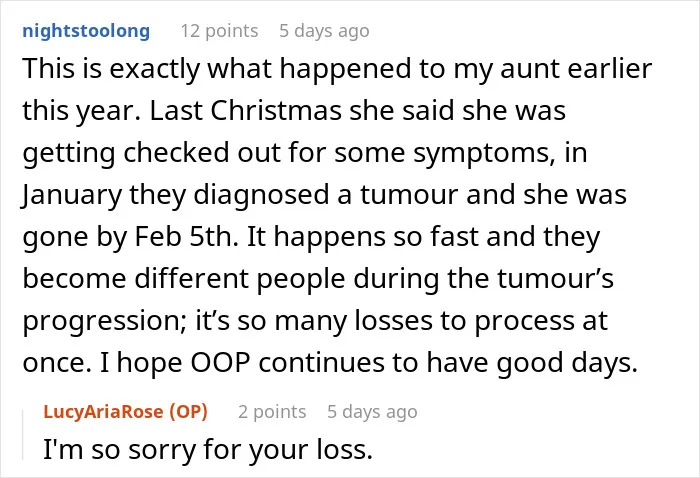700x478 pixels.
Task: Click the word "January" in the comment
Action: 72,195
